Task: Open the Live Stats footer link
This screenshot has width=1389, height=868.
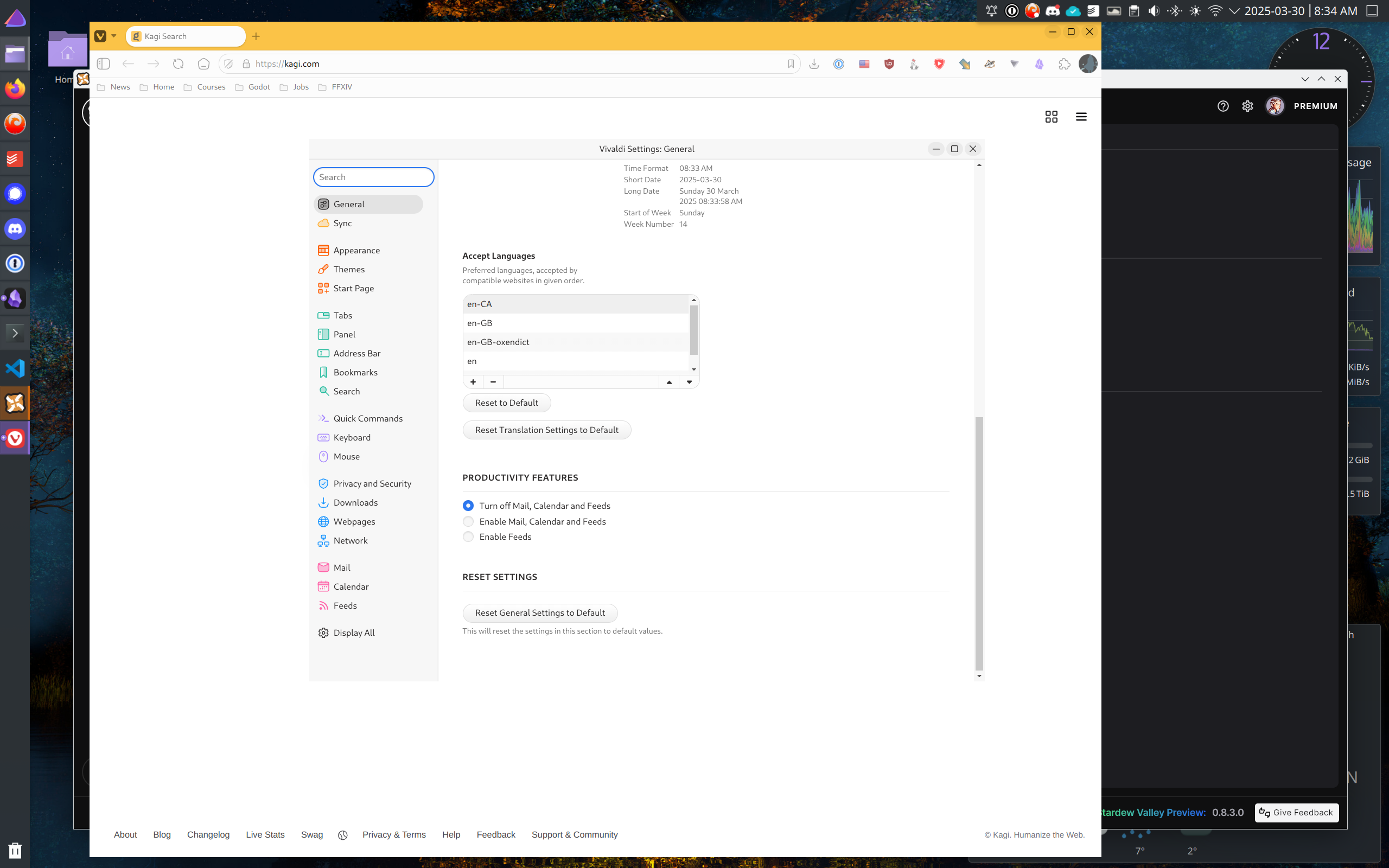Action: (x=265, y=835)
